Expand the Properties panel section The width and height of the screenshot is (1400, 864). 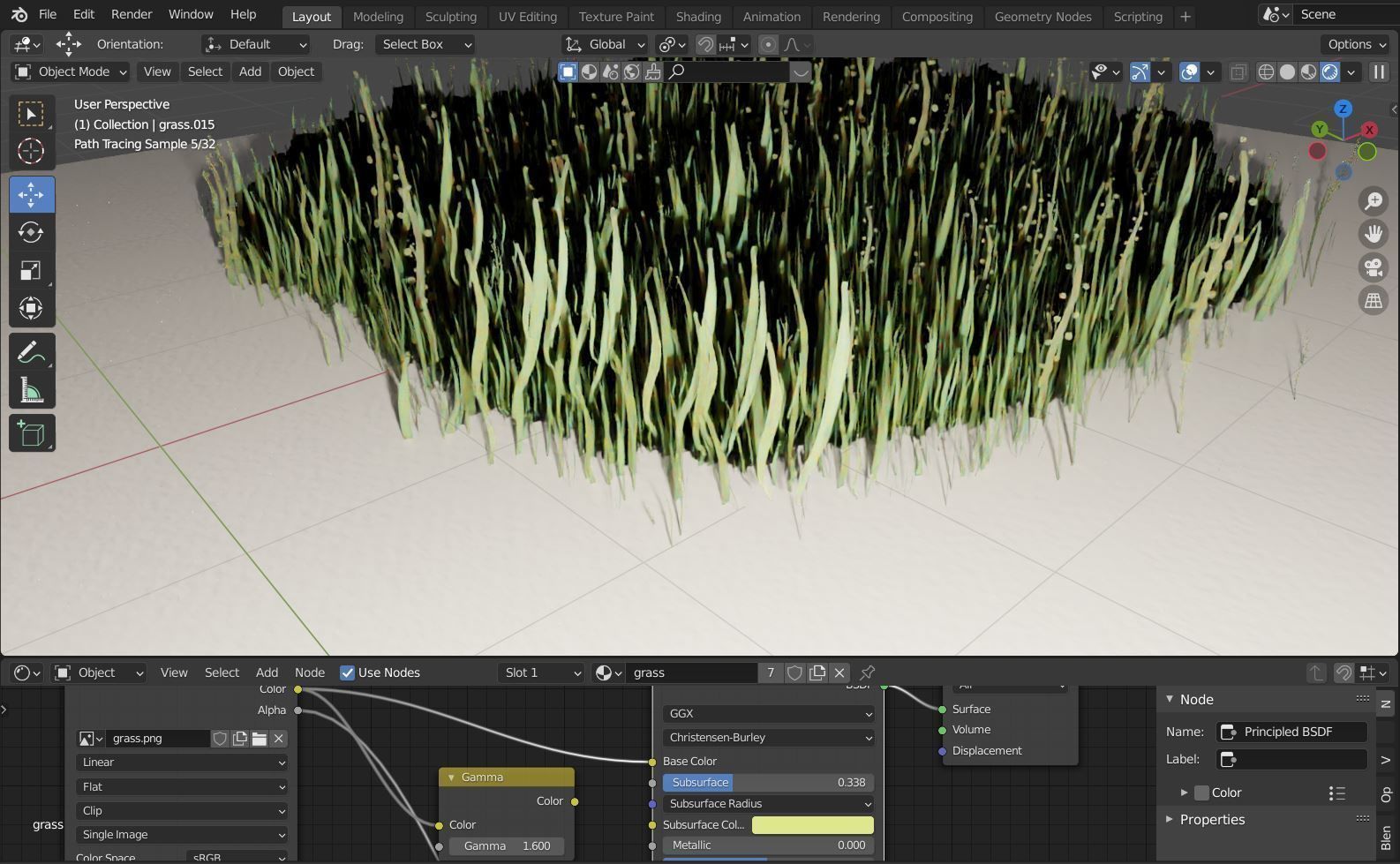1212,819
